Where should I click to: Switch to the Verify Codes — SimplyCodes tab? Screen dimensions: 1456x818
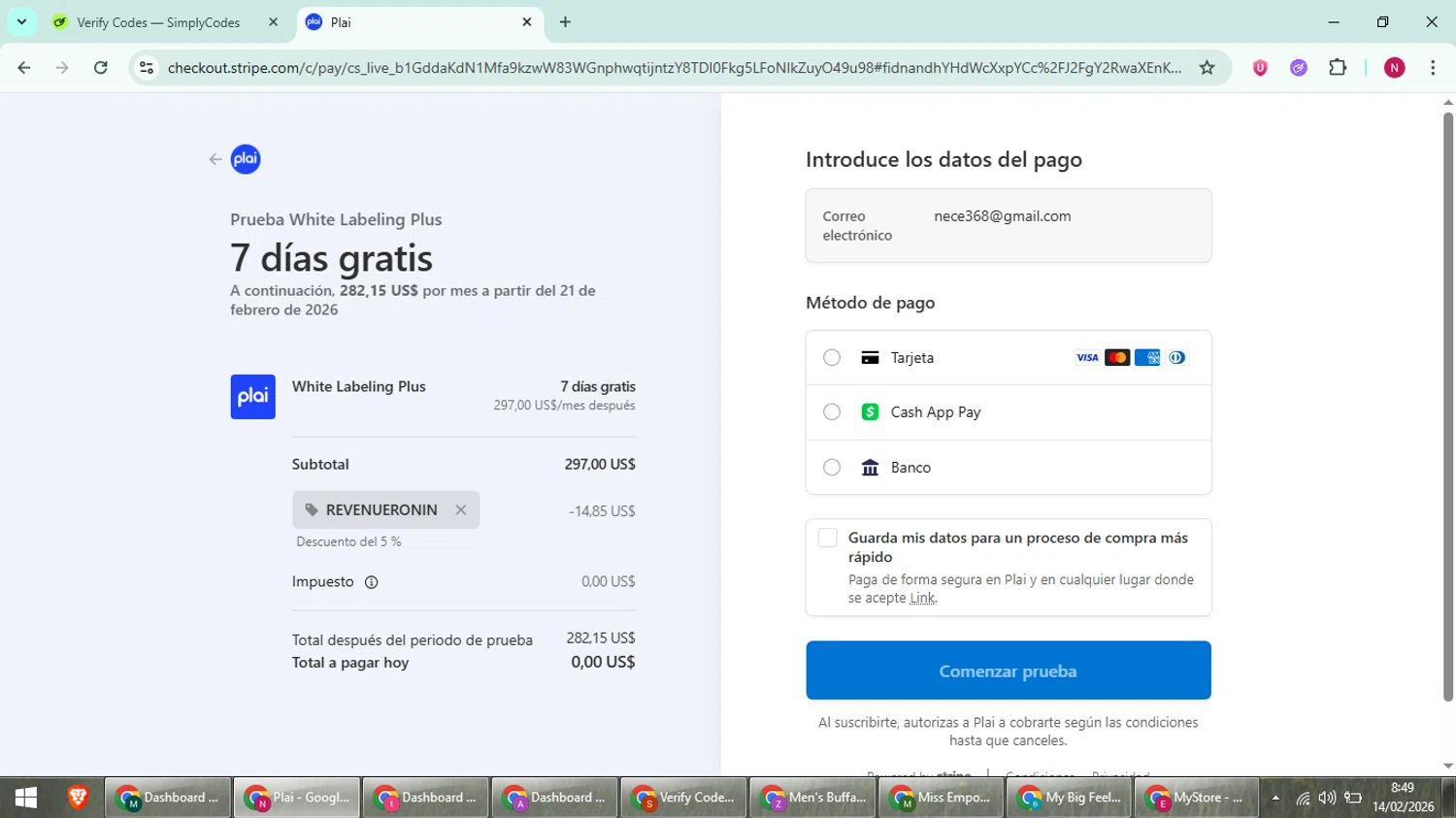(x=157, y=22)
